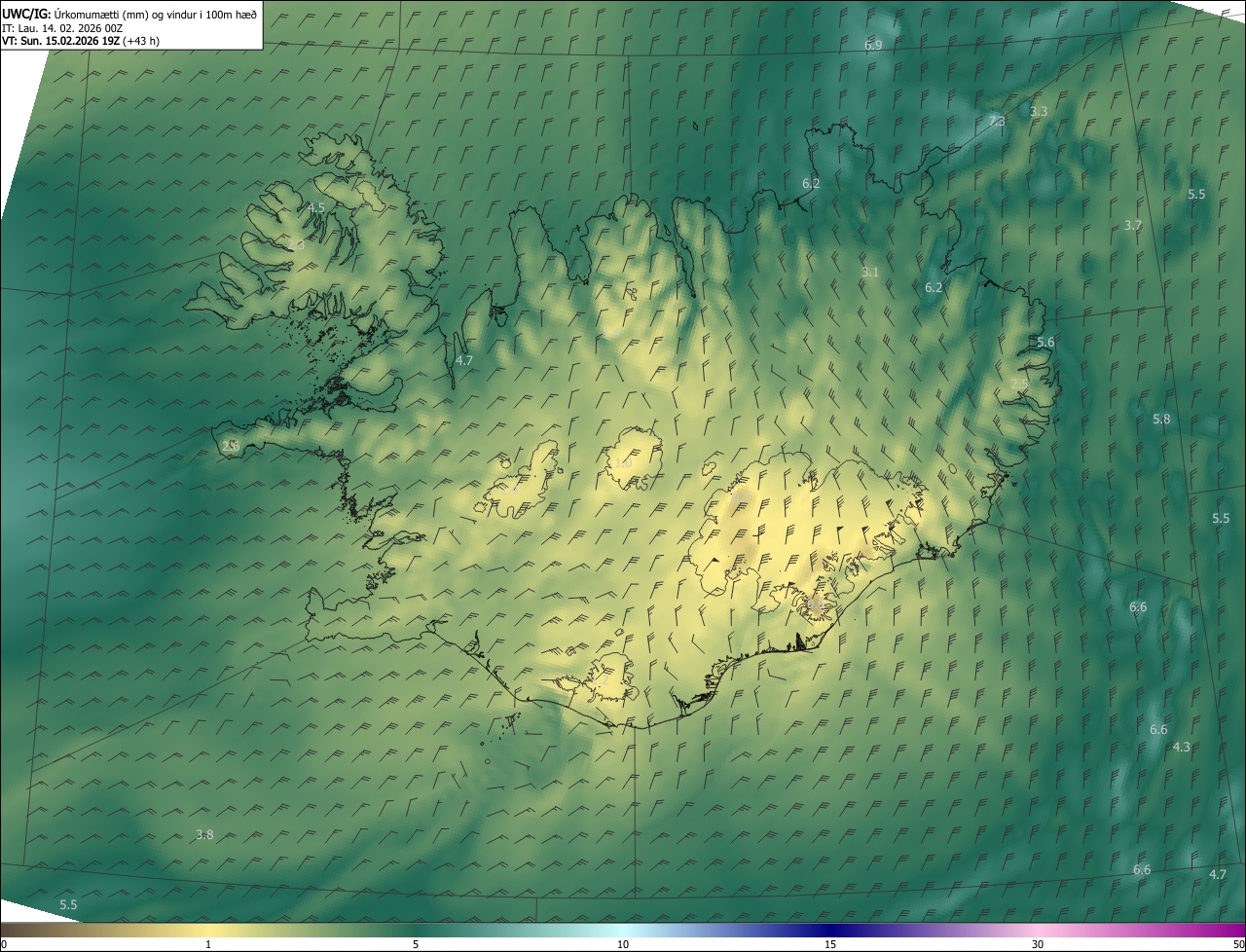The image size is (1246, 952).
Task: Click the "VT: Sun. 15.02.2026 19Z (+43 h)" line
Action: [x=81, y=42]
